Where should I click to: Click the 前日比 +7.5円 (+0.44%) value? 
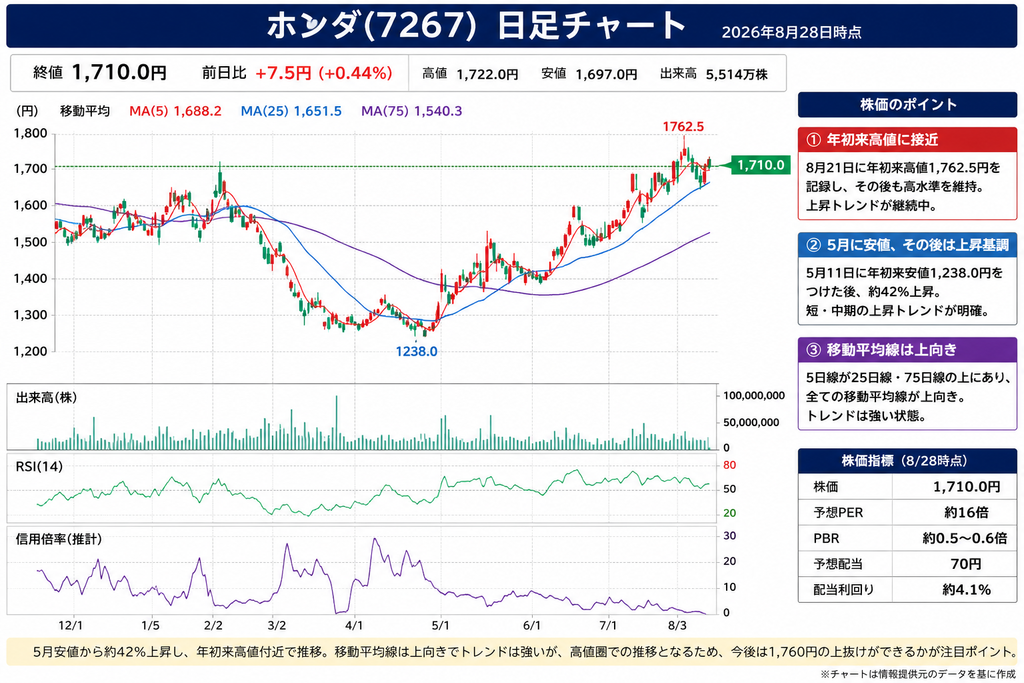297,72
